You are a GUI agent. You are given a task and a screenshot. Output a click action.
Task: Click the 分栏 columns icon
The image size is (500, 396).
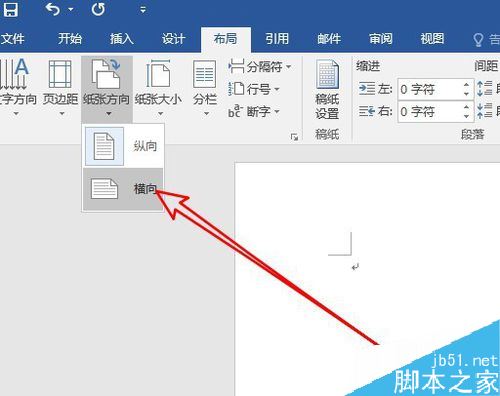(204, 74)
